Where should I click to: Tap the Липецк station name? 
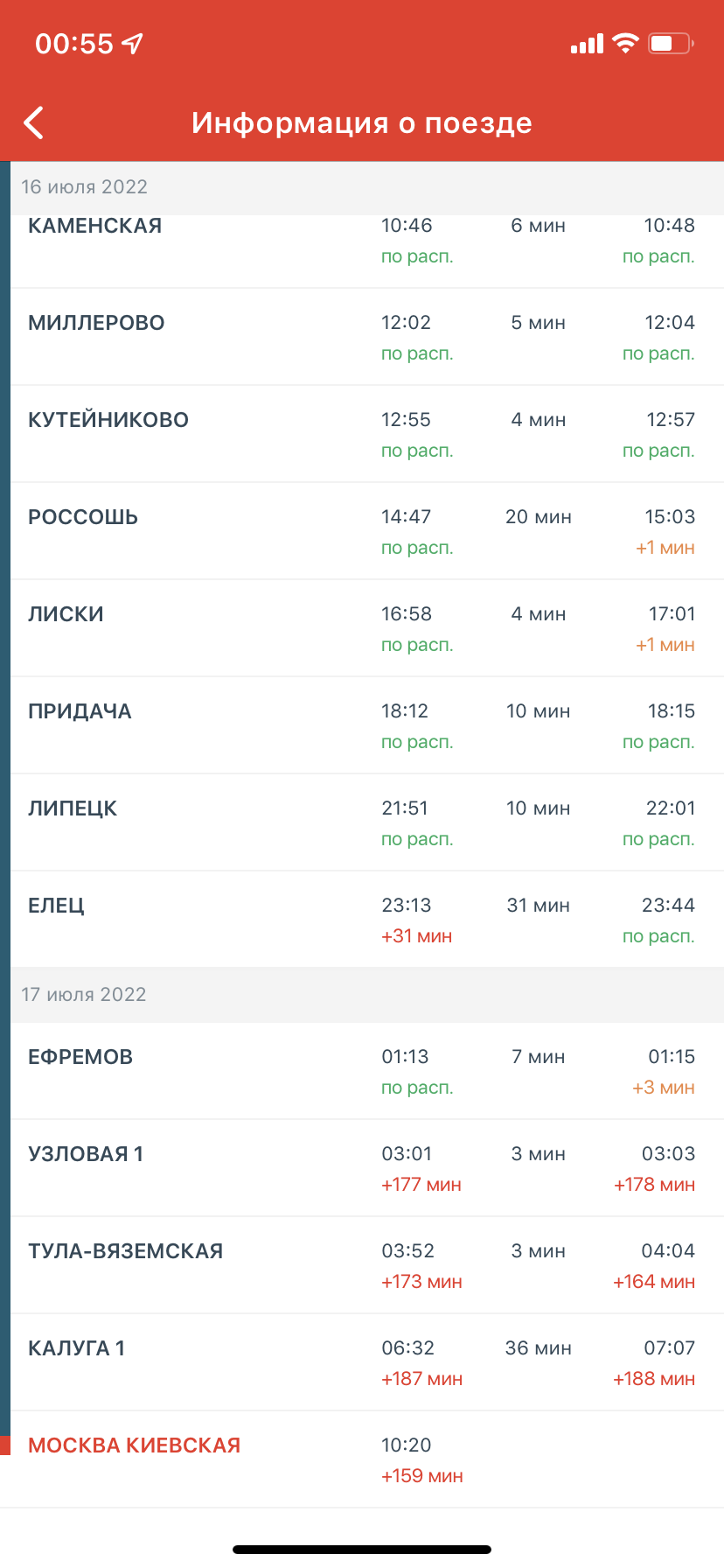pos(73,808)
